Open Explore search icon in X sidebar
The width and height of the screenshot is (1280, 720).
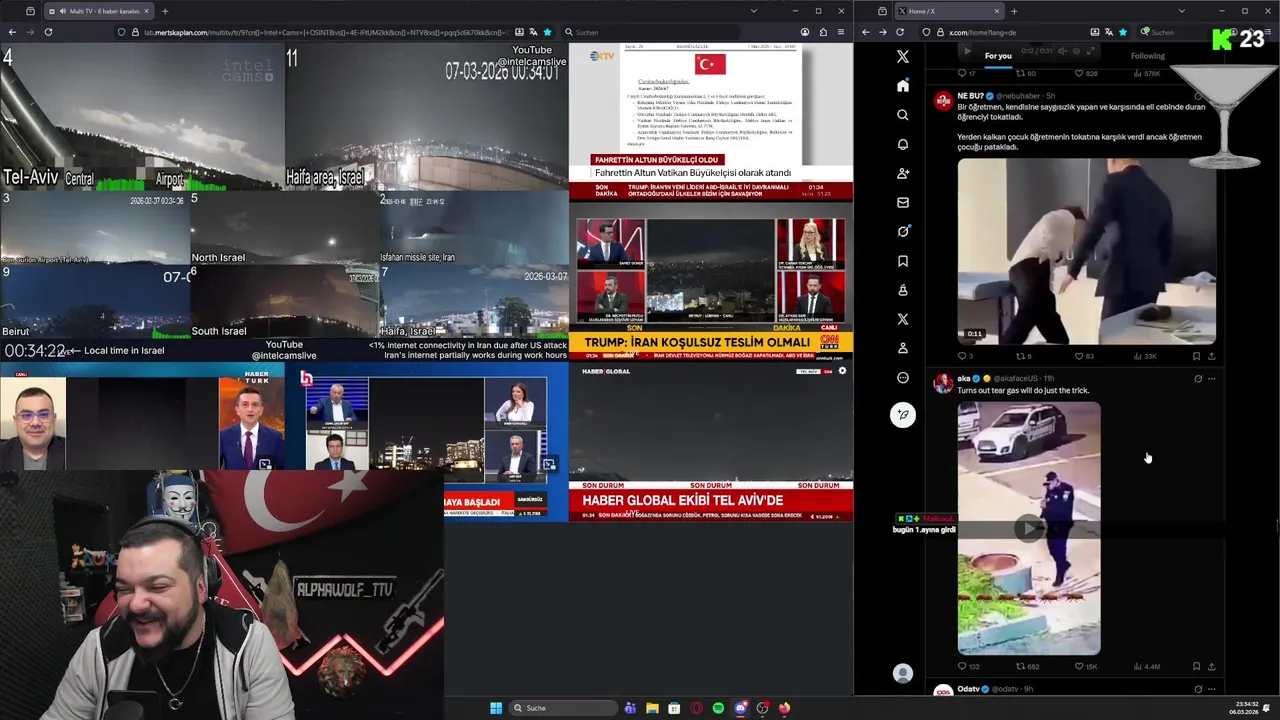click(903, 115)
